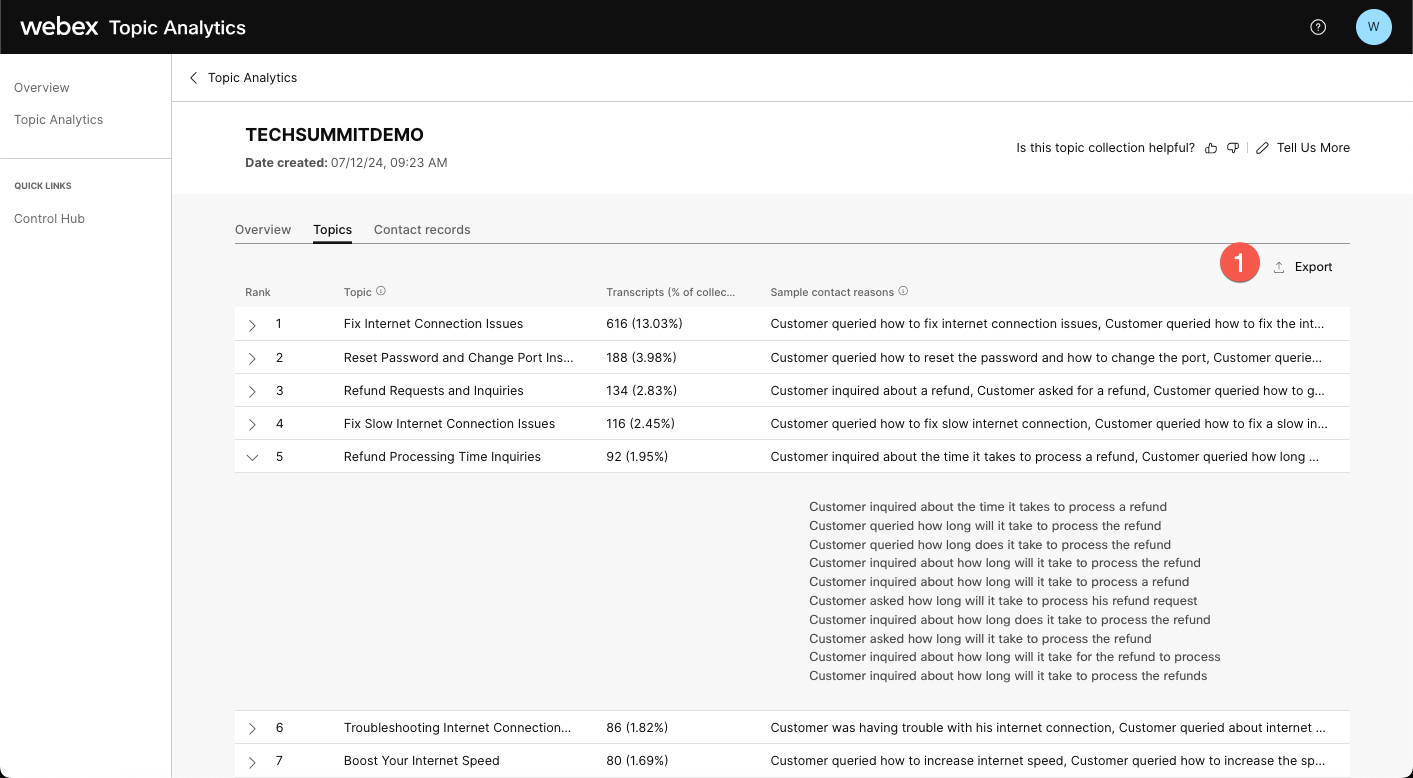The height and width of the screenshot is (778, 1413).
Task: Expand the Boost Your Internet Speed row
Action: point(252,761)
